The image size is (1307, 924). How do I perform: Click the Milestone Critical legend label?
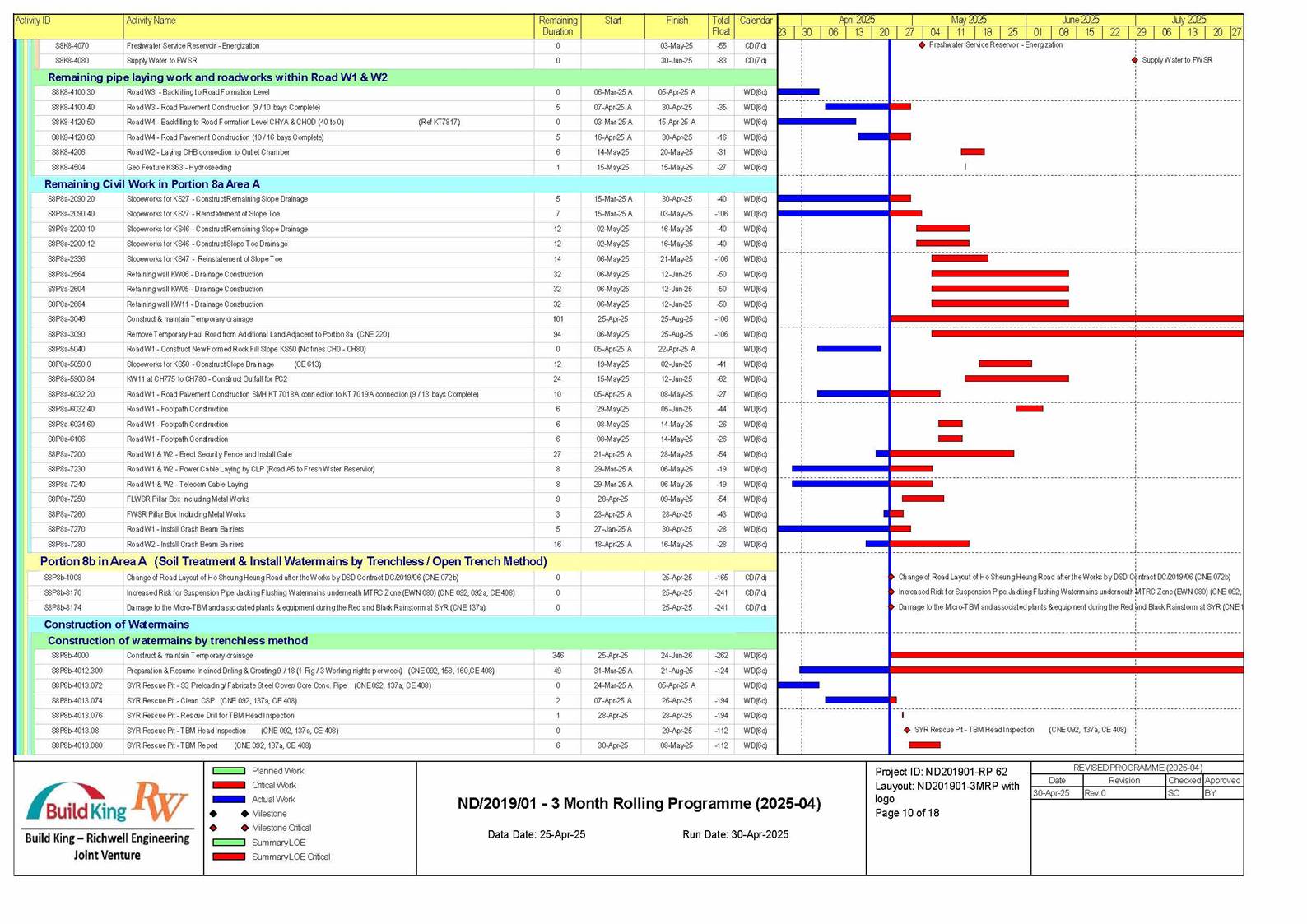pyautogui.click(x=281, y=828)
